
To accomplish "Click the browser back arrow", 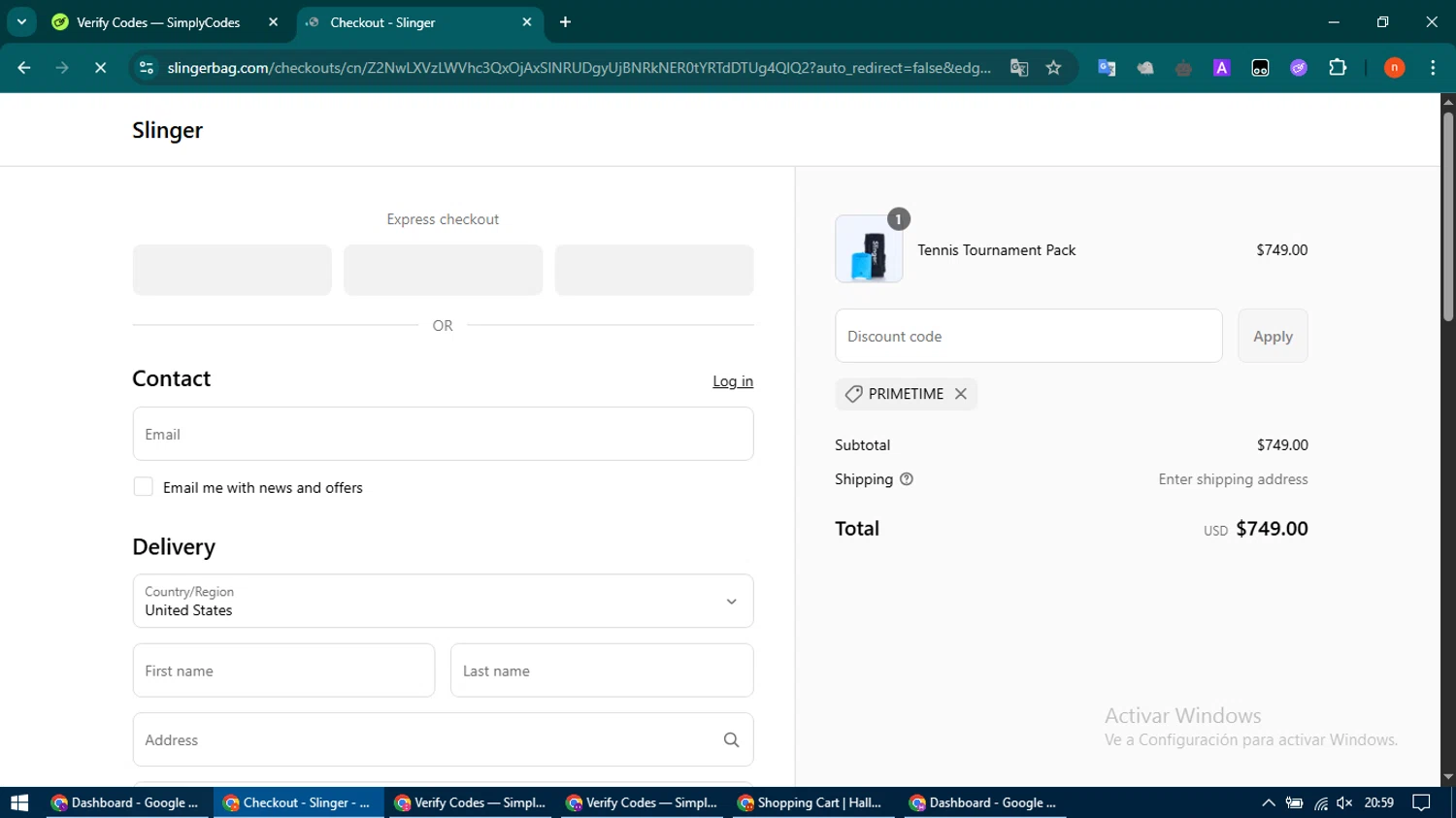I will 24,68.
